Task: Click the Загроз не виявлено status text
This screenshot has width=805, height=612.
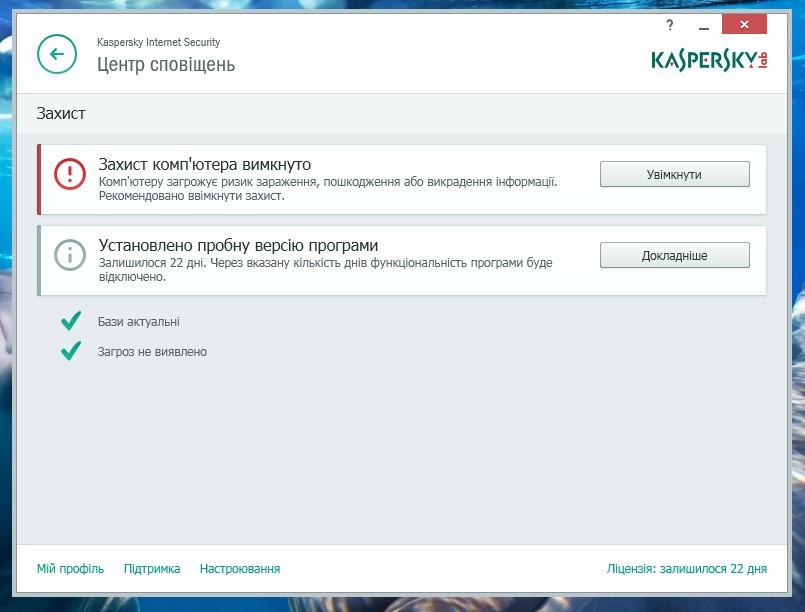Action: click(x=152, y=352)
